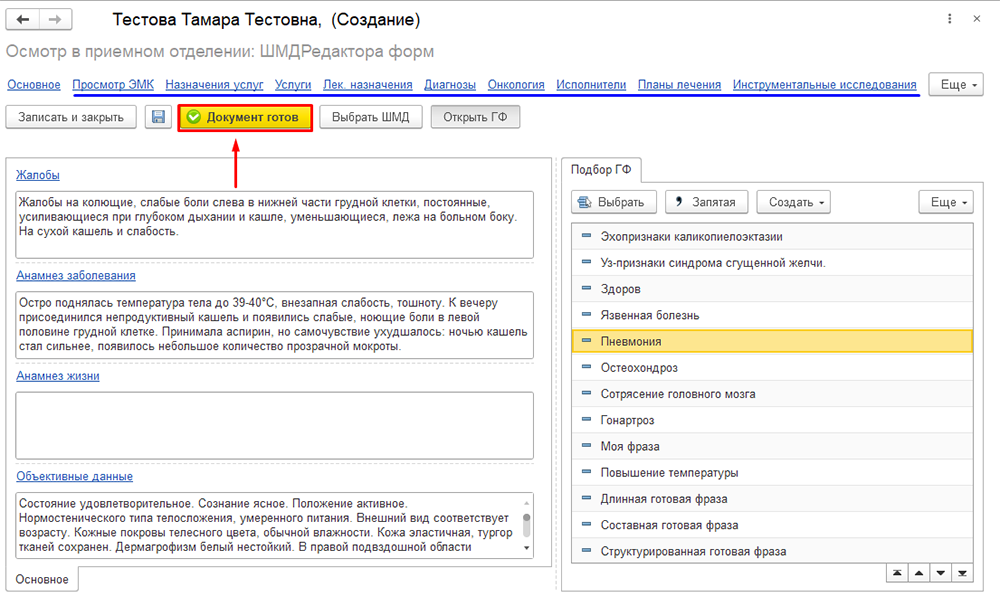Open the Просмотр ЭМК section
Image resolution: width=1000 pixels, height=596 pixels.
113,85
